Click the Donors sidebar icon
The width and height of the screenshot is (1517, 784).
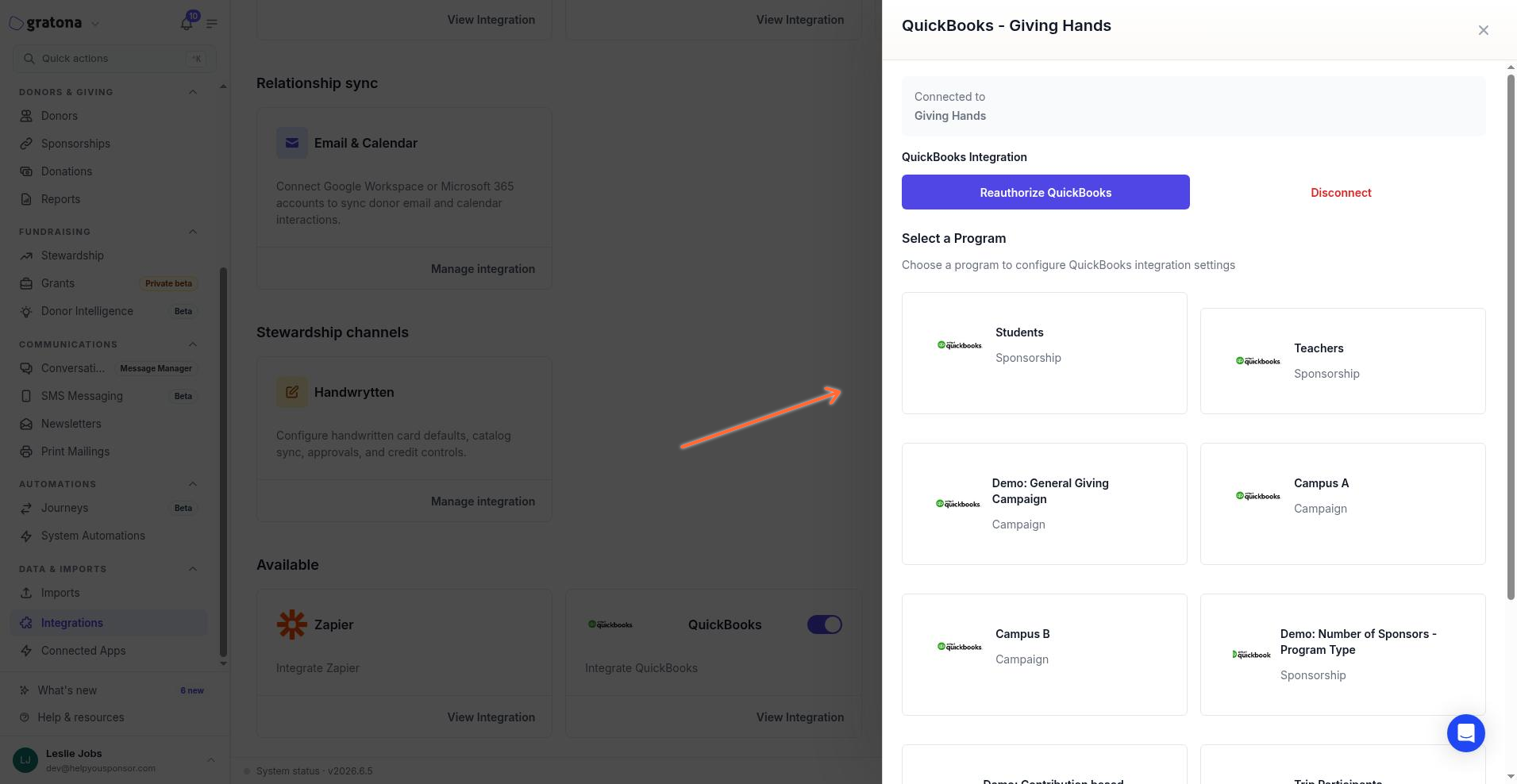[26, 116]
